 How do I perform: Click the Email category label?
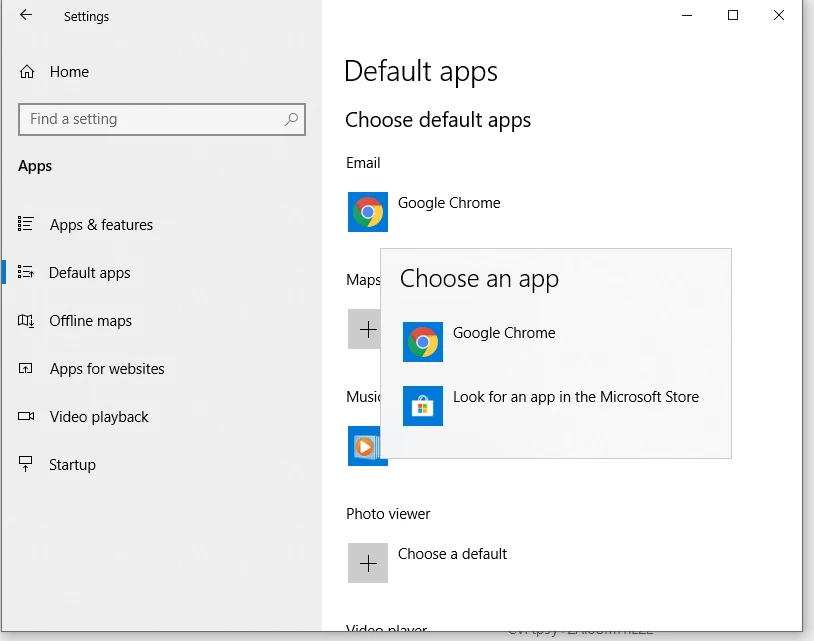tap(363, 163)
